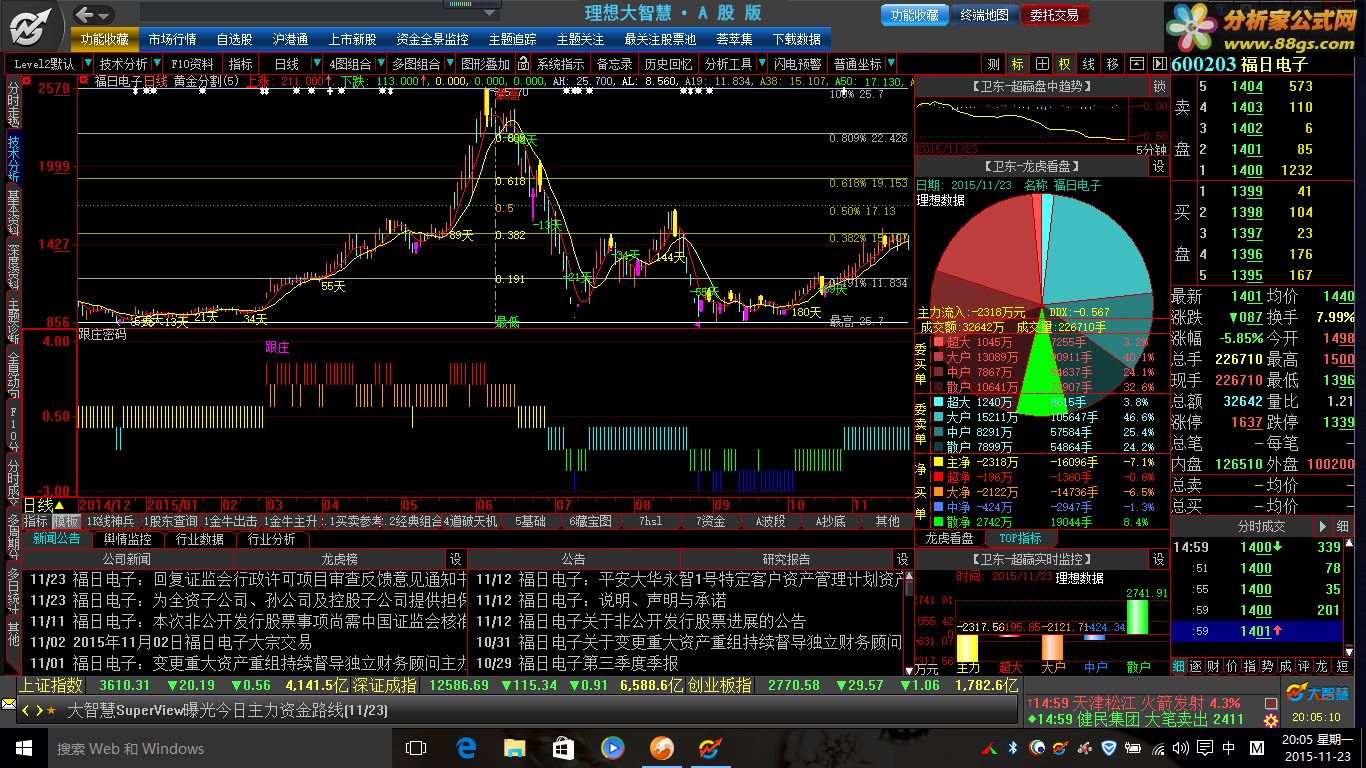The width and height of the screenshot is (1366, 768).
Task: Click the 委托交易 button
Action: click(1055, 15)
